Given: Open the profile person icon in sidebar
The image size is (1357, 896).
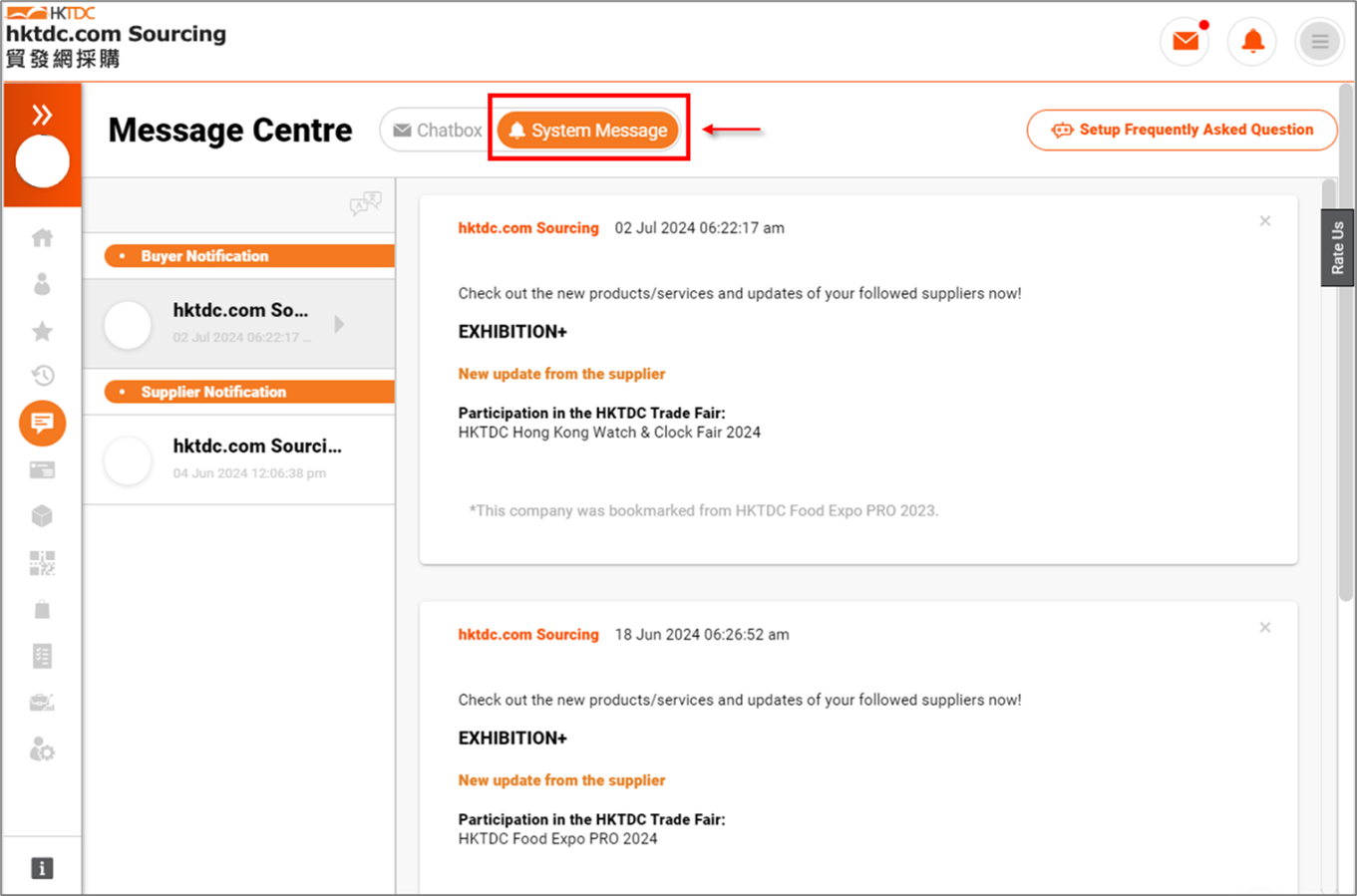Looking at the screenshot, I should tap(42, 284).
